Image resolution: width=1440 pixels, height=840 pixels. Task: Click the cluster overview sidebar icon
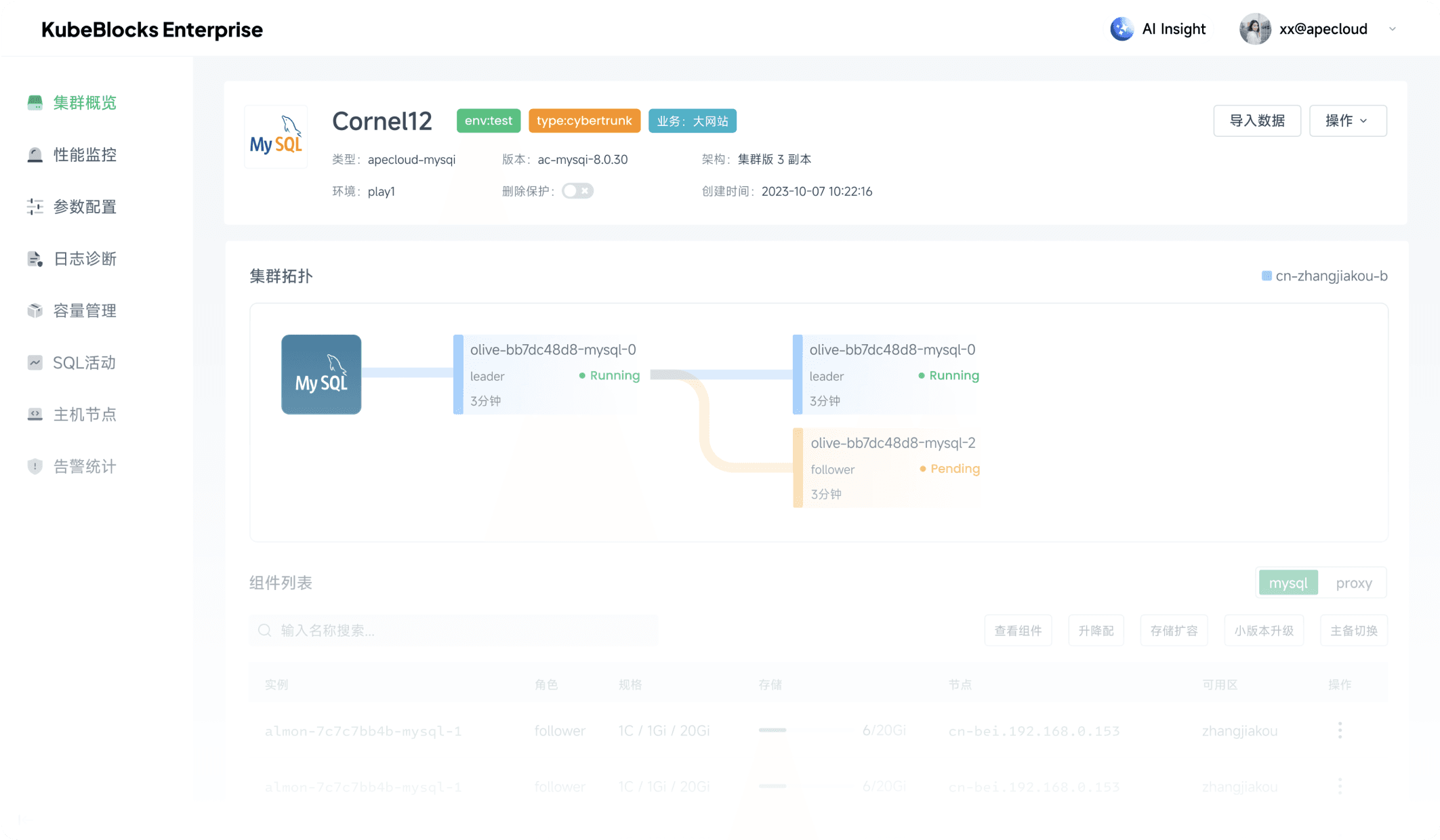tap(35, 103)
